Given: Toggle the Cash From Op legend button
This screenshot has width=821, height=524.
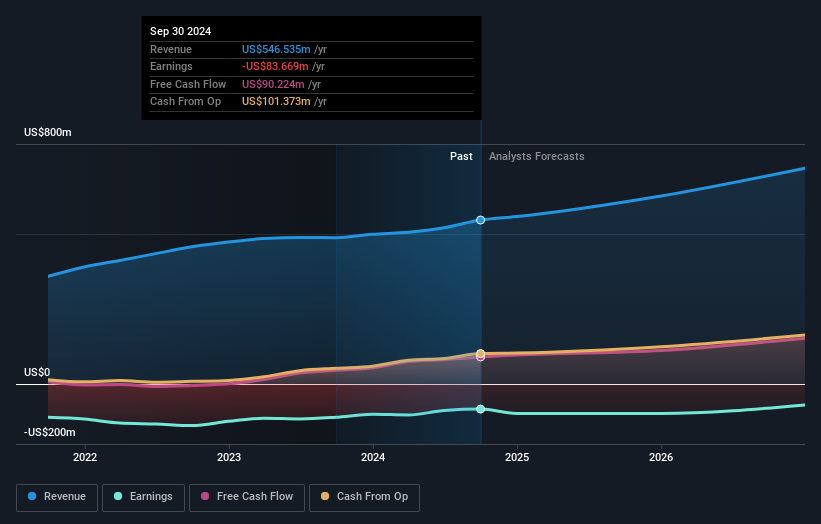Looking at the screenshot, I should click(364, 497).
